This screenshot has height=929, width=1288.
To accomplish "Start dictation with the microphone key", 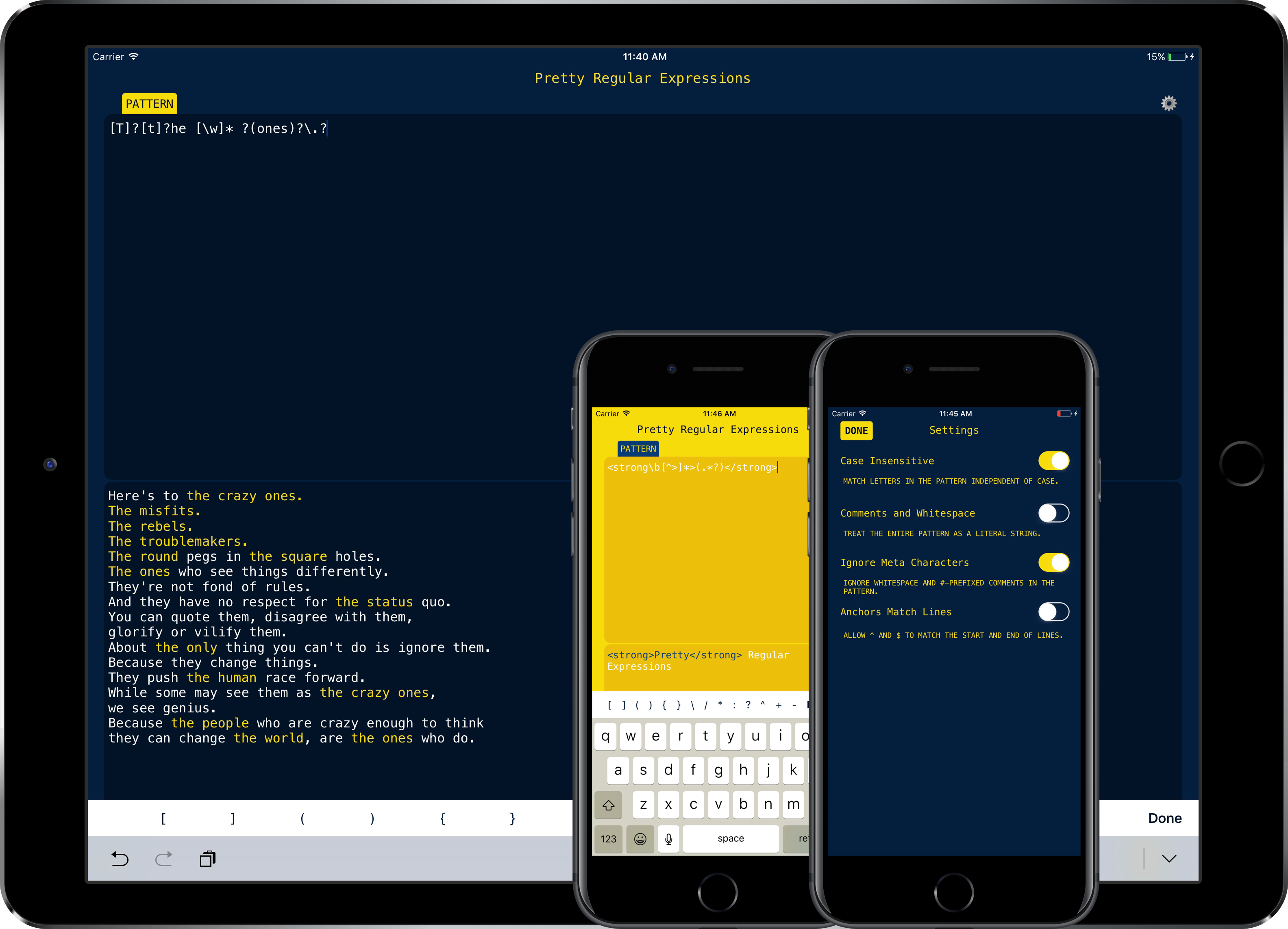I will coord(668,839).
